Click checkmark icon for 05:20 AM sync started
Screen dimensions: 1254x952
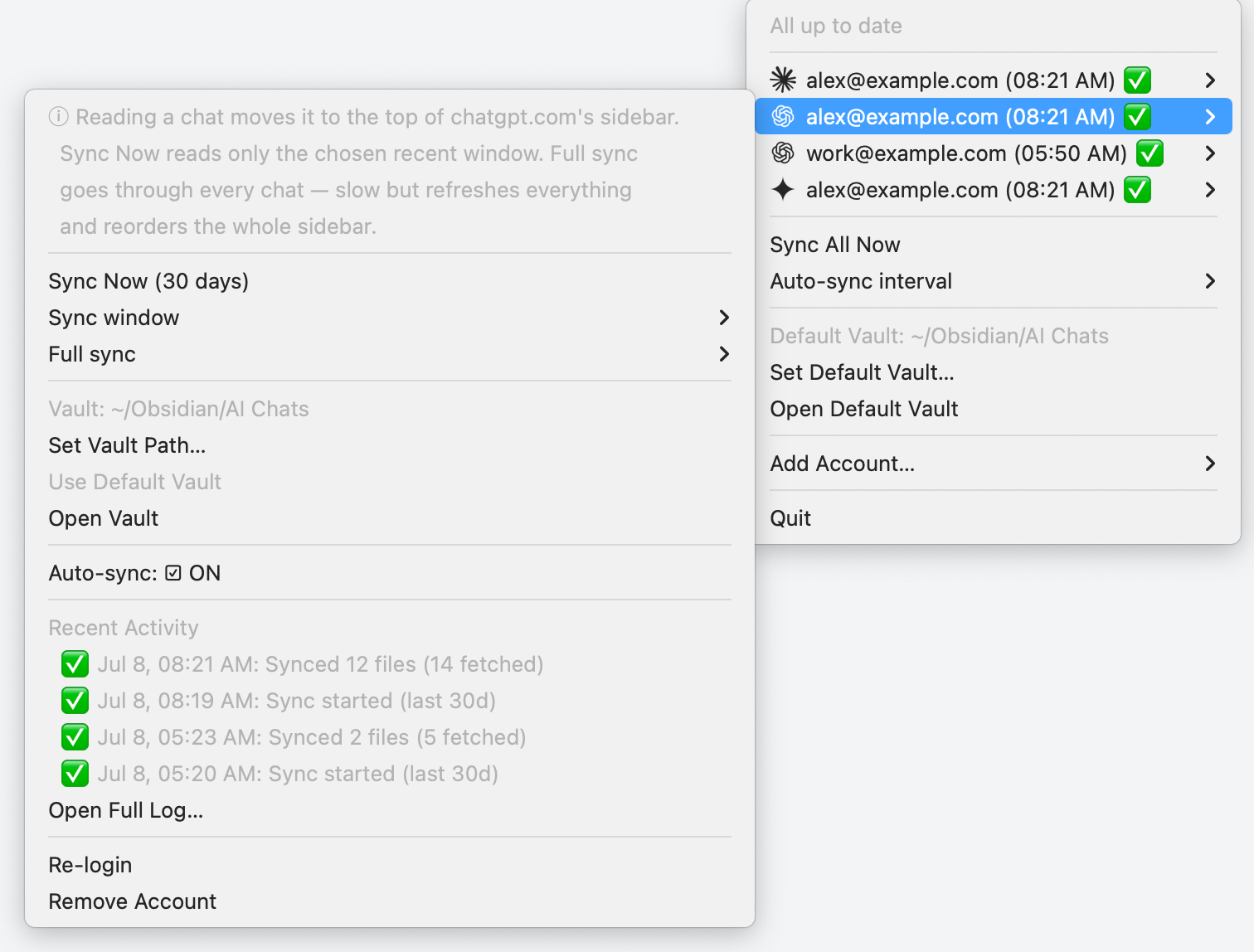tap(75, 774)
